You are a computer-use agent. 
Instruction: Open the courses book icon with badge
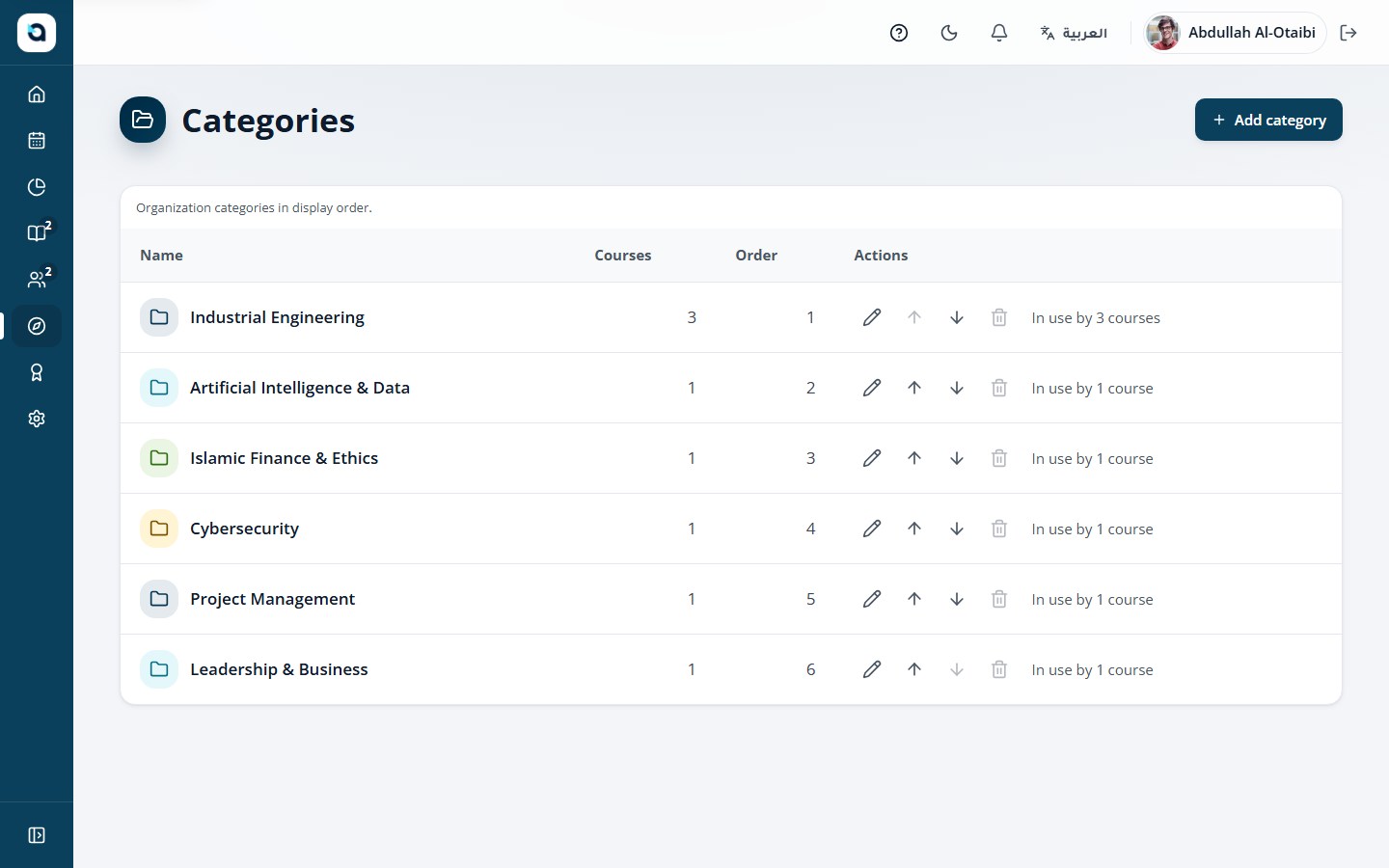click(37, 233)
